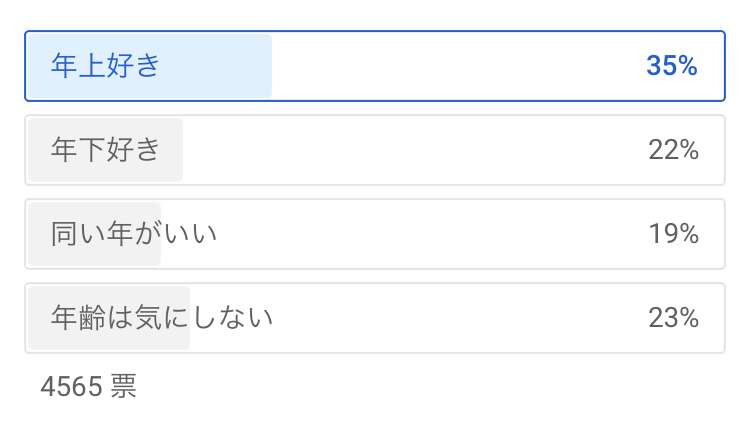The image size is (750, 431).
Task: Click the gray 同い年がいい progress bar fill
Action: (x=94, y=234)
